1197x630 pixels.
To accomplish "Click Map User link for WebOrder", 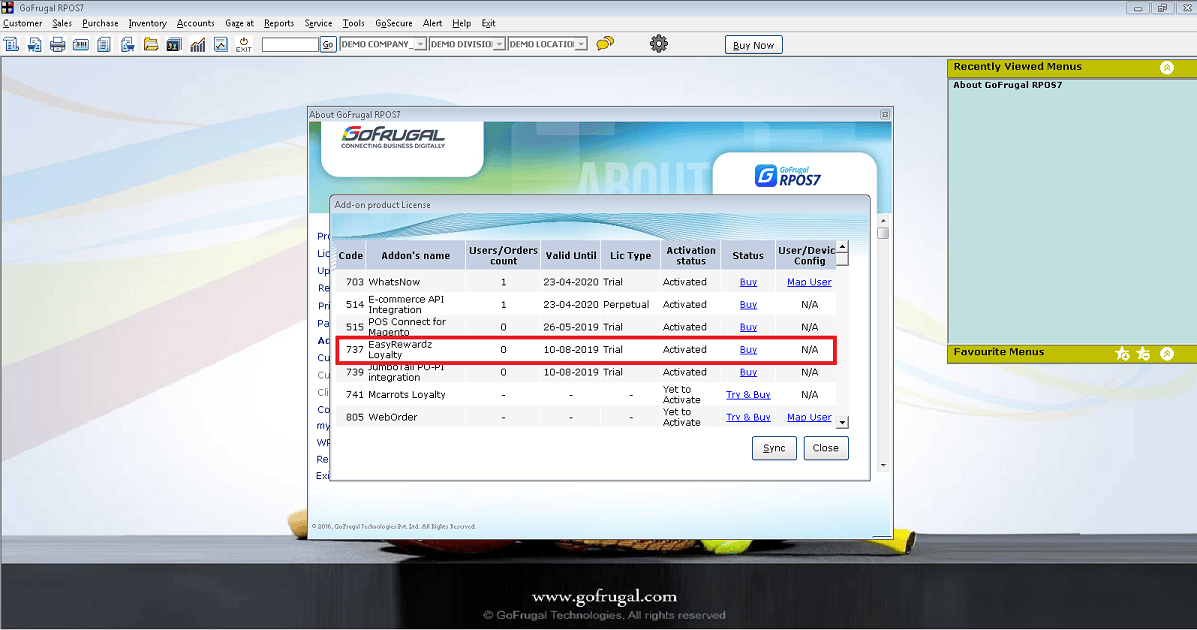I will 809,417.
